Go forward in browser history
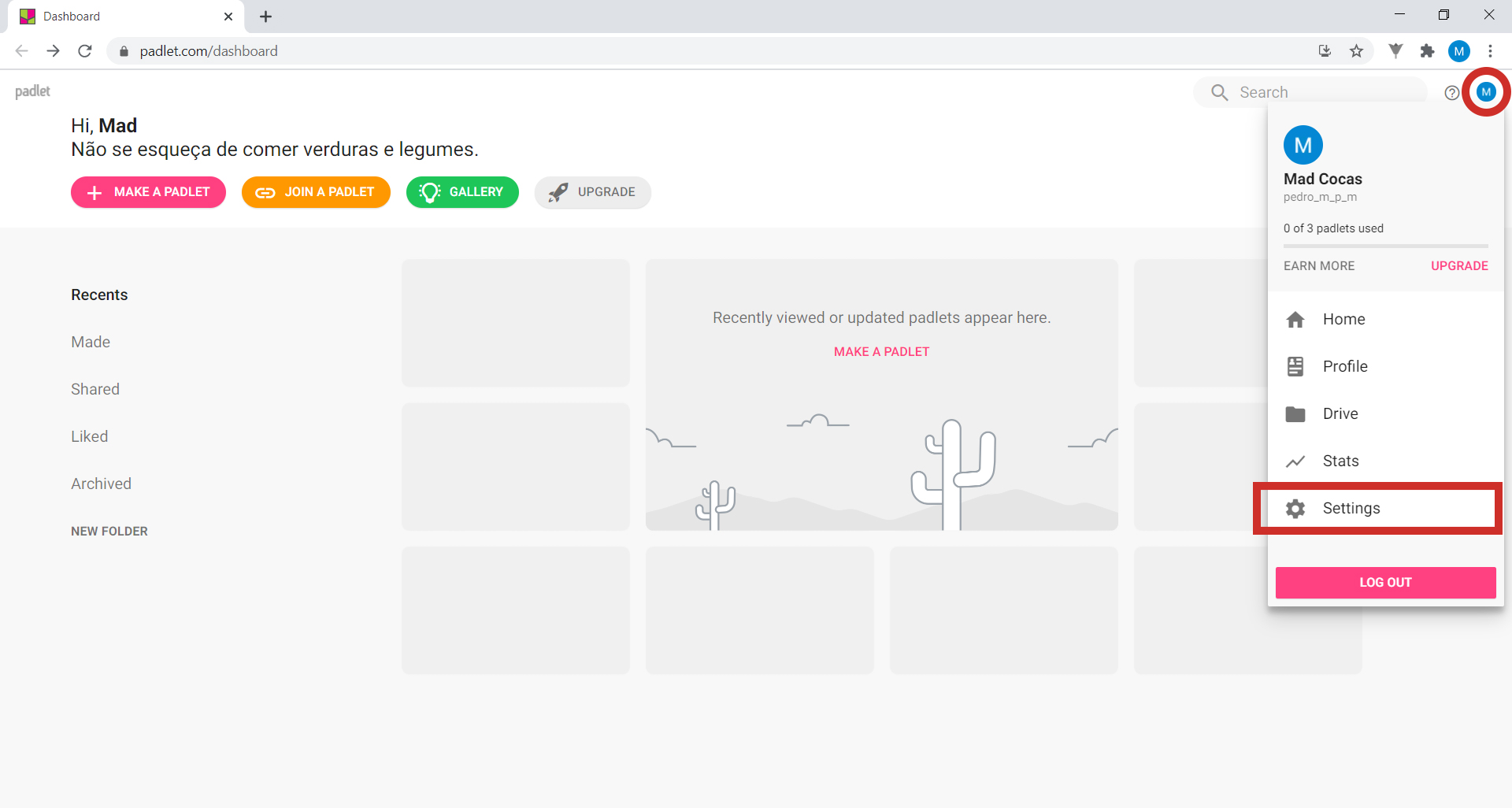1512x808 pixels. tap(53, 51)
